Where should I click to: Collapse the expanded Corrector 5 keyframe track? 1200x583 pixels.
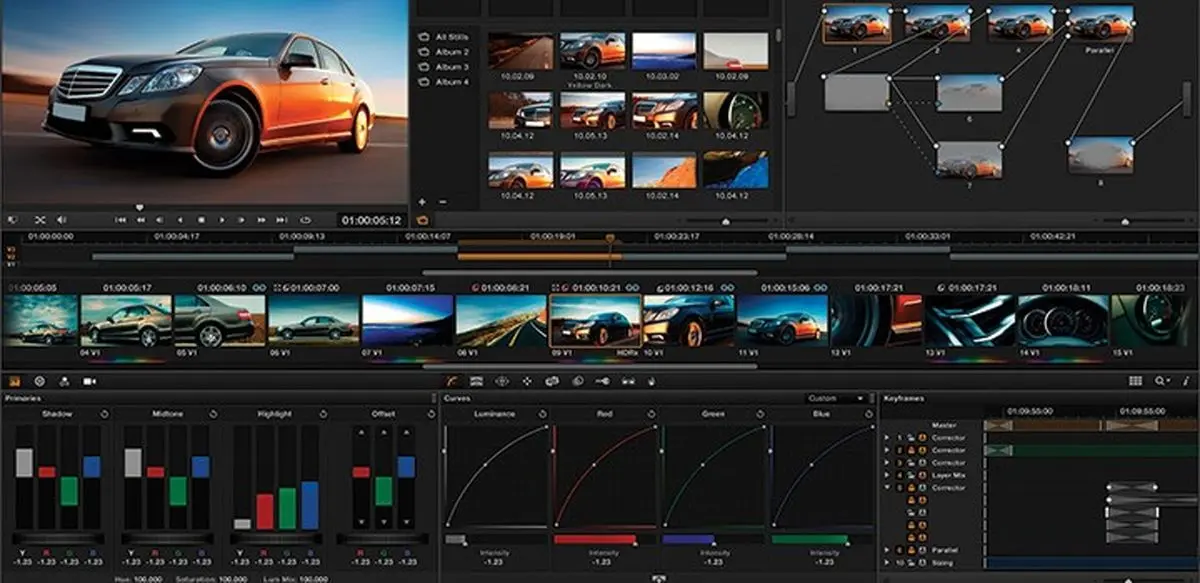885,488
